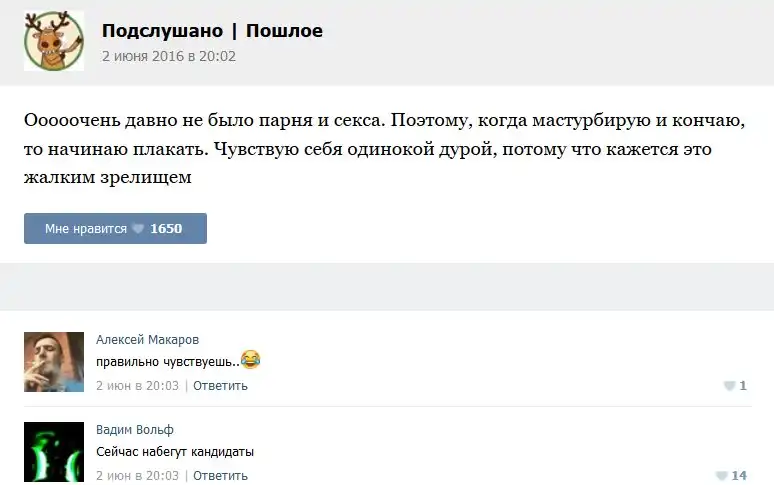The height and width of the screenshot is (485, 774).
Task: Like Вадим Вольф's comment with the heart
Action: pos(722,476)
